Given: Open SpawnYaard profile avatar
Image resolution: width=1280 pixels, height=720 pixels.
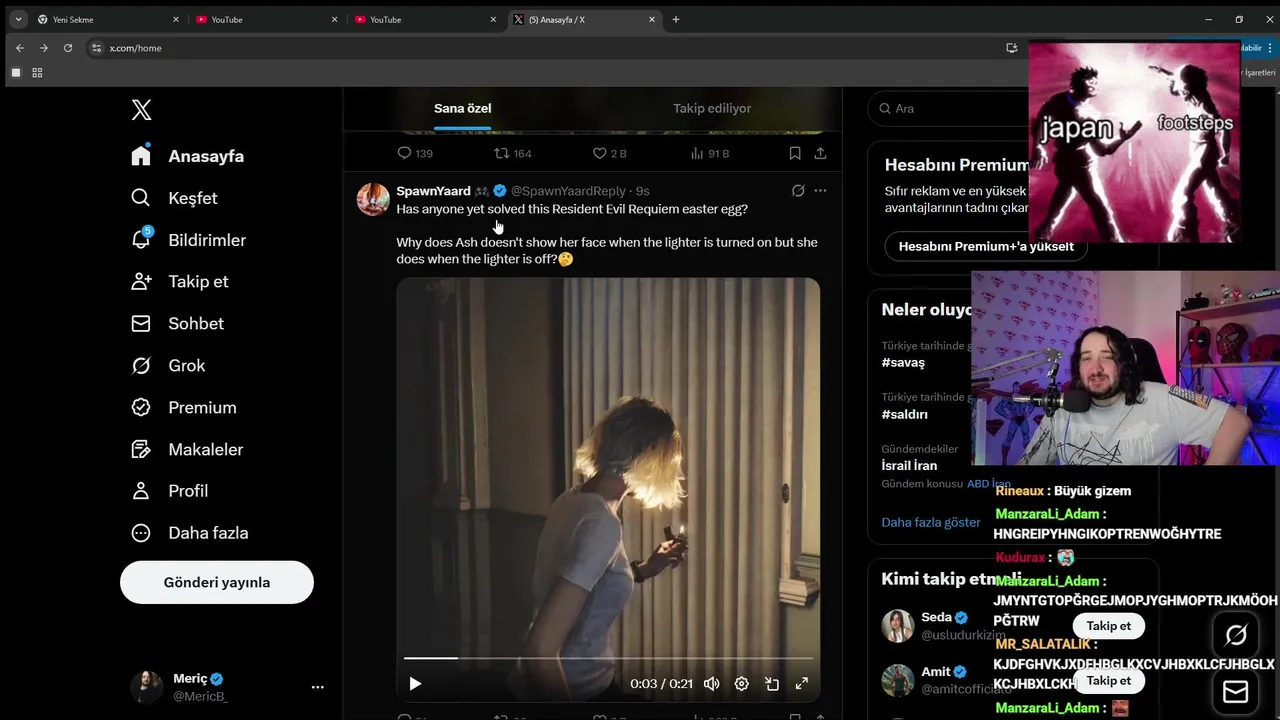Looking at the screenshot, I should pyautogui.click(x=373, y=199).
